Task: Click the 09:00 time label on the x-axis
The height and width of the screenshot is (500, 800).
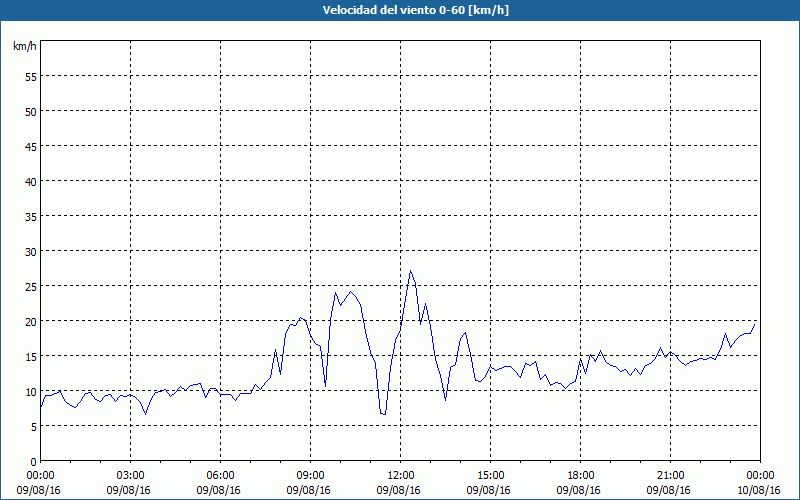Action: click(311, 476)
